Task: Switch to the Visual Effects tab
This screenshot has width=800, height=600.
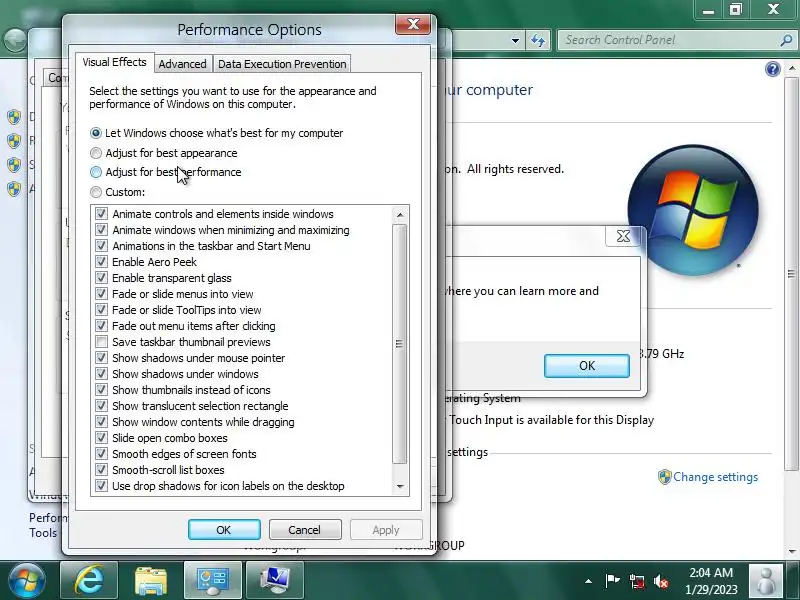Action: pyautogui.click(x=114, y=62)
